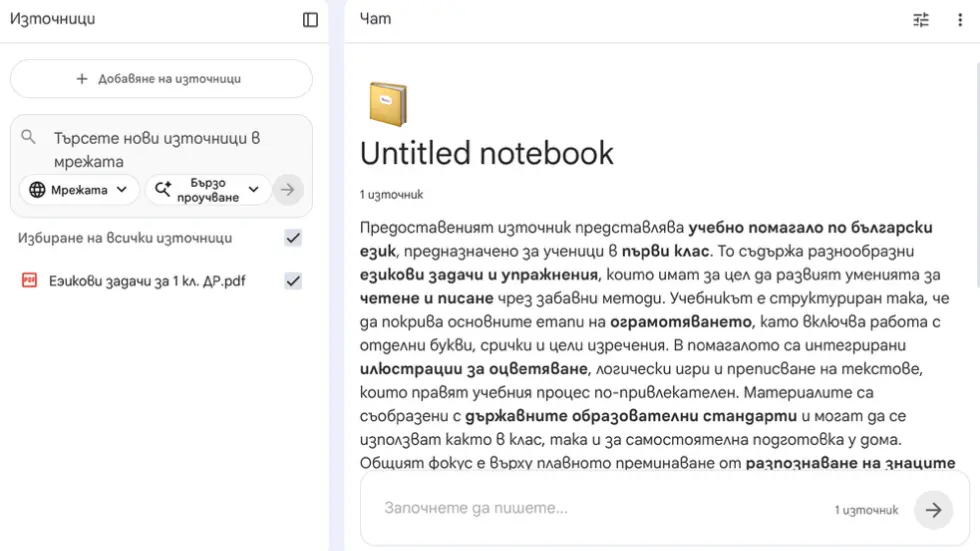The height and width of the screenshot is (551, 980).
Task: Uncheck the Езикови задачи PDF source checkbox
Action: pyautogui.click(x=293, y=281)
